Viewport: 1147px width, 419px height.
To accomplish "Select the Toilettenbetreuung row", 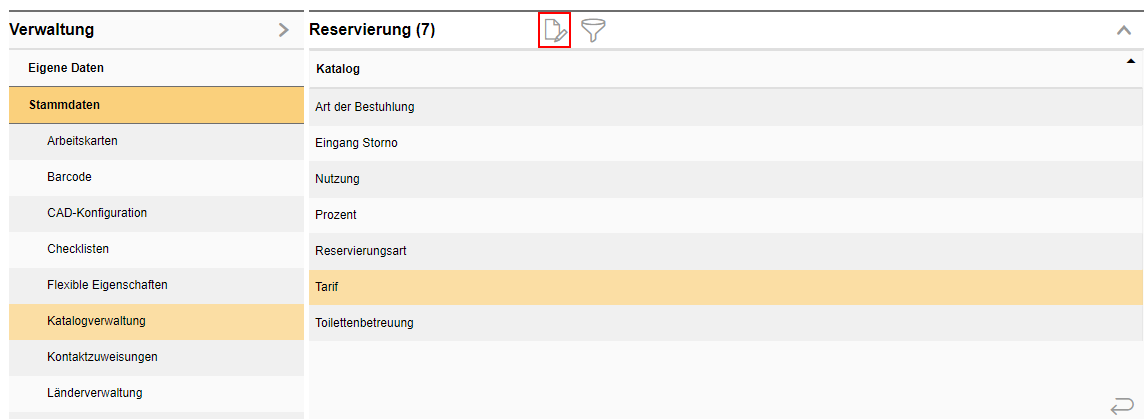I will [727, 322].
